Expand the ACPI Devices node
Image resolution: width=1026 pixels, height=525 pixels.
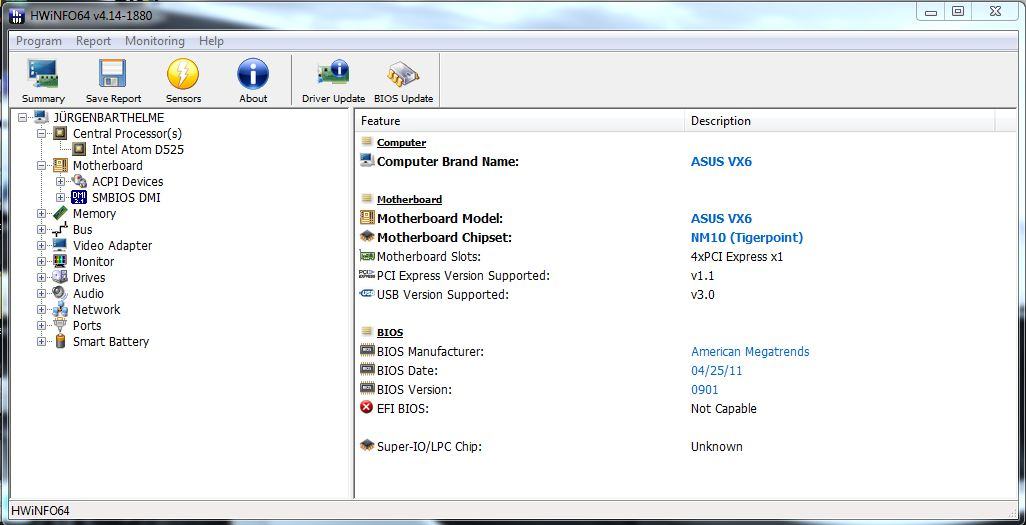pyautogui.click(x=61, y=181)
